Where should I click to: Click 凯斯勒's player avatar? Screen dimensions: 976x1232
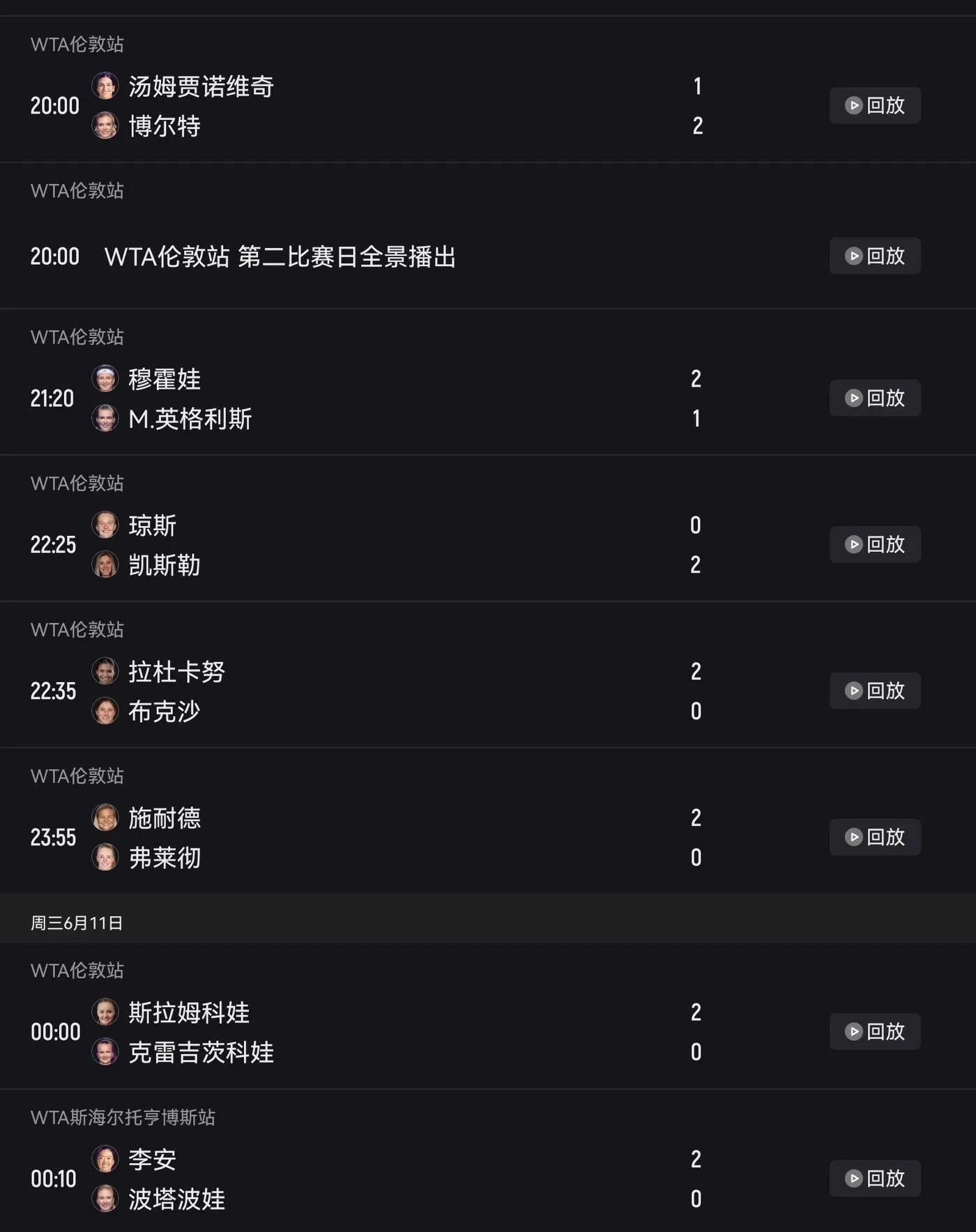click(105, 564)
